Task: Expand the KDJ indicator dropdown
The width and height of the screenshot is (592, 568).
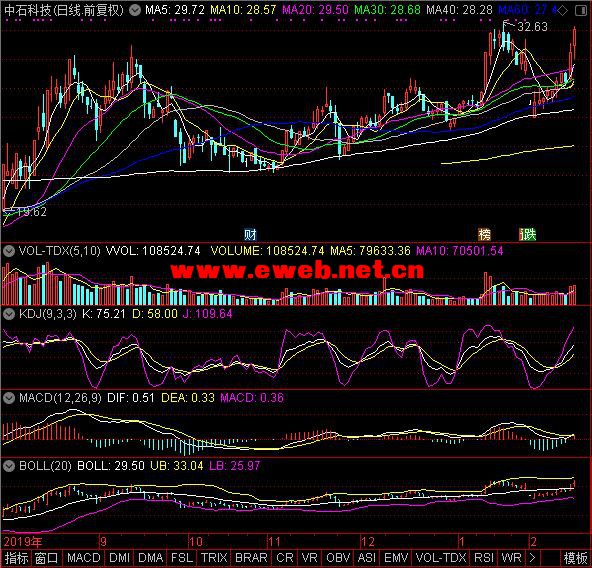Action: point(8,314)
